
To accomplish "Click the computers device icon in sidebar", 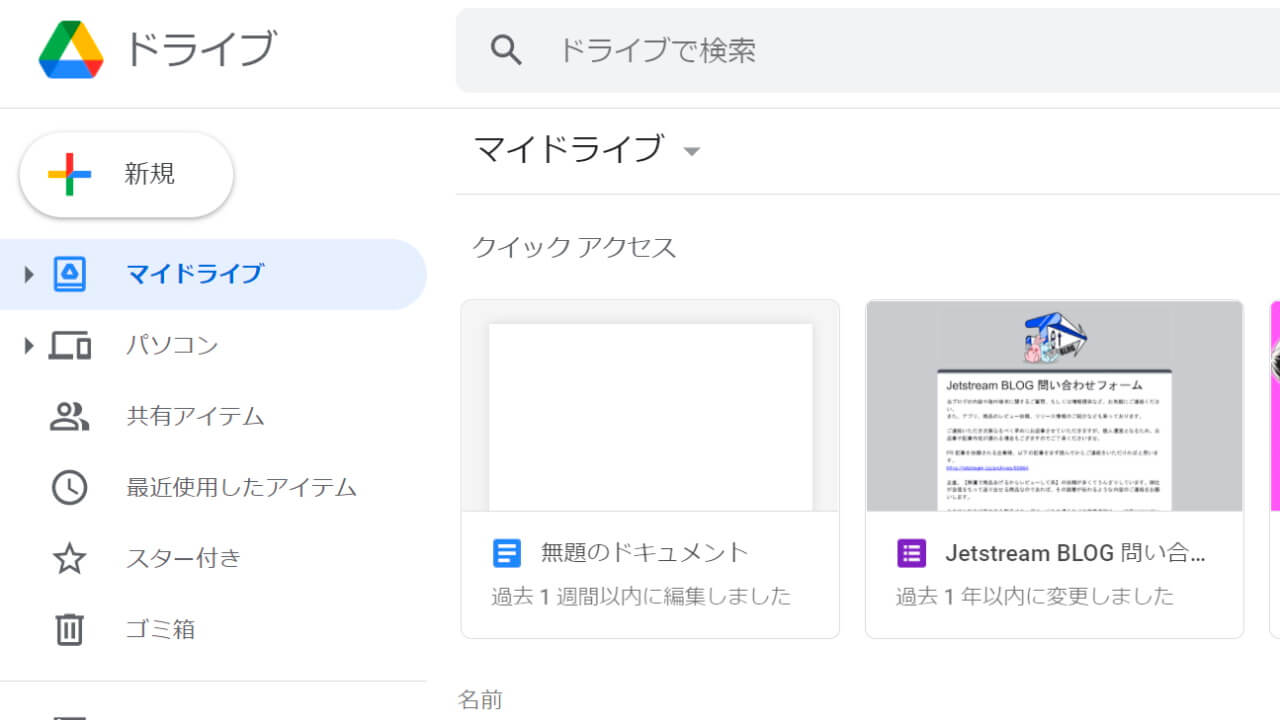I will [69, 346].
